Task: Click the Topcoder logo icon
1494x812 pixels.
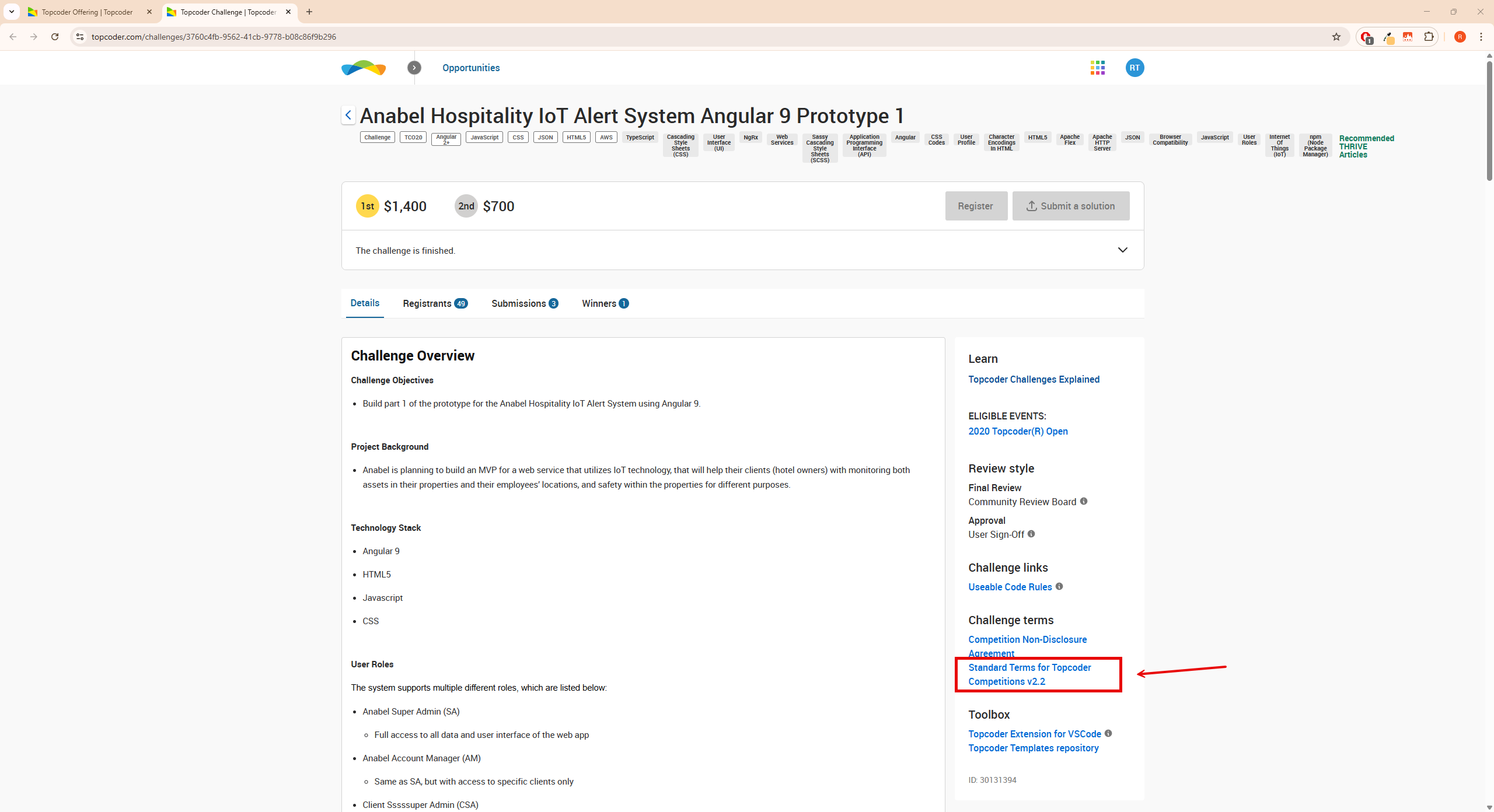Action: pyautogui.click(x=363, y=68)
